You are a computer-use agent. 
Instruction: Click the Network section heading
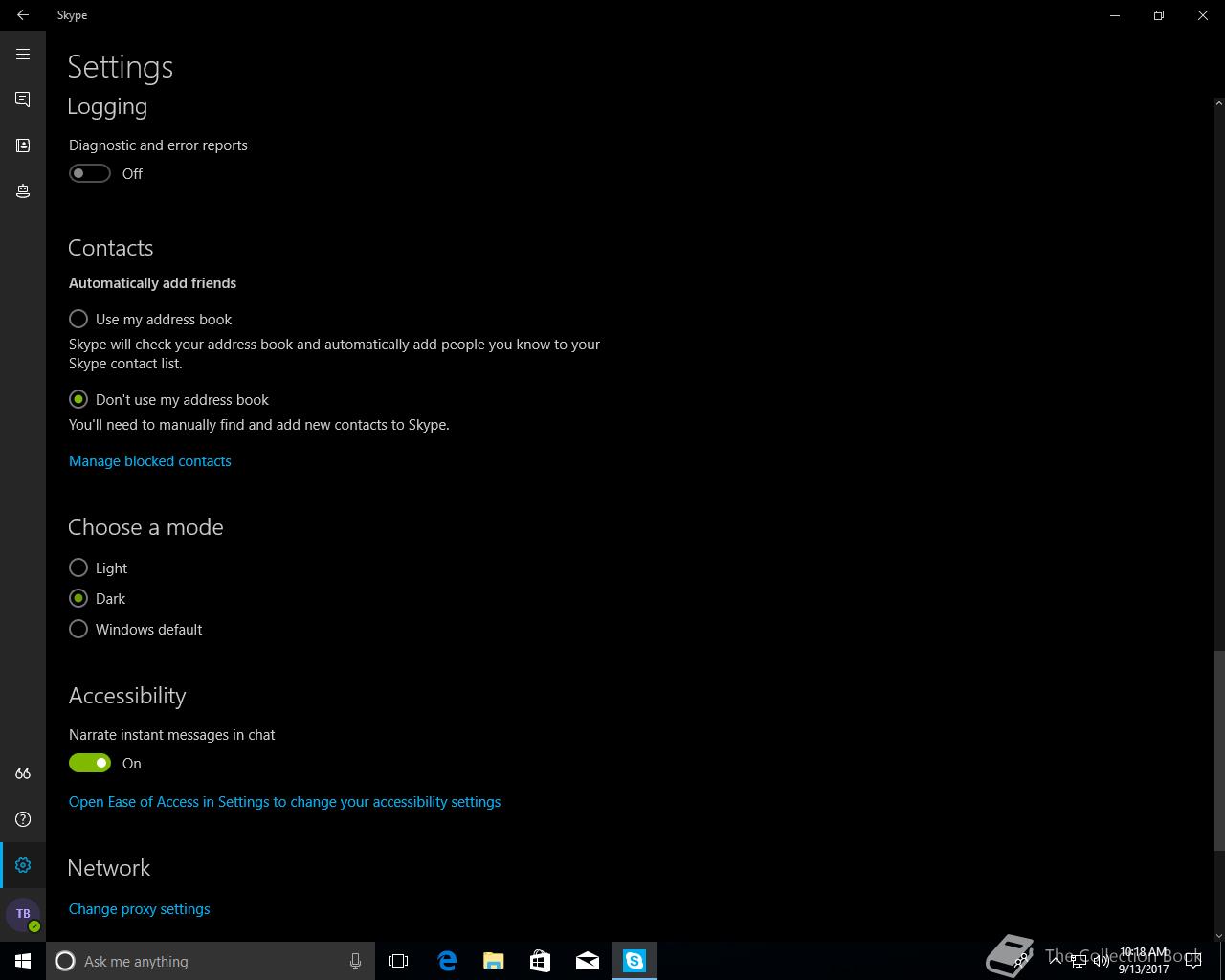point(109,868)
